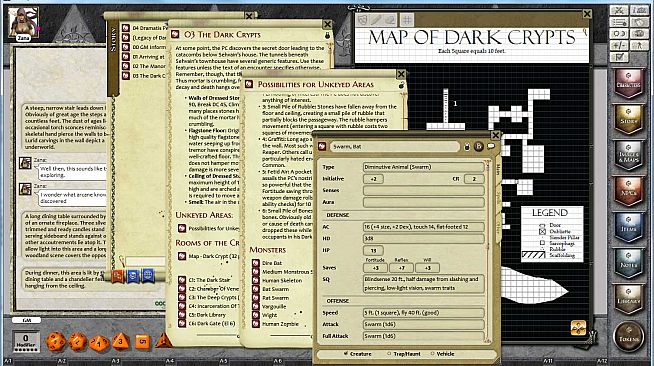Open the checkbox options icon

click(619, 57)
